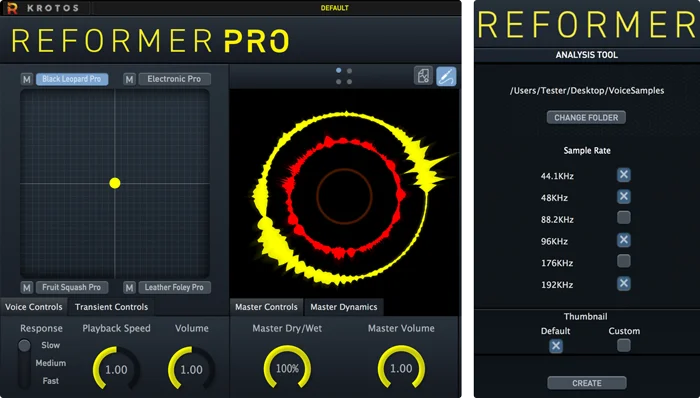
Task: Select the draw pen tool icon
Action: coord(446,76)
